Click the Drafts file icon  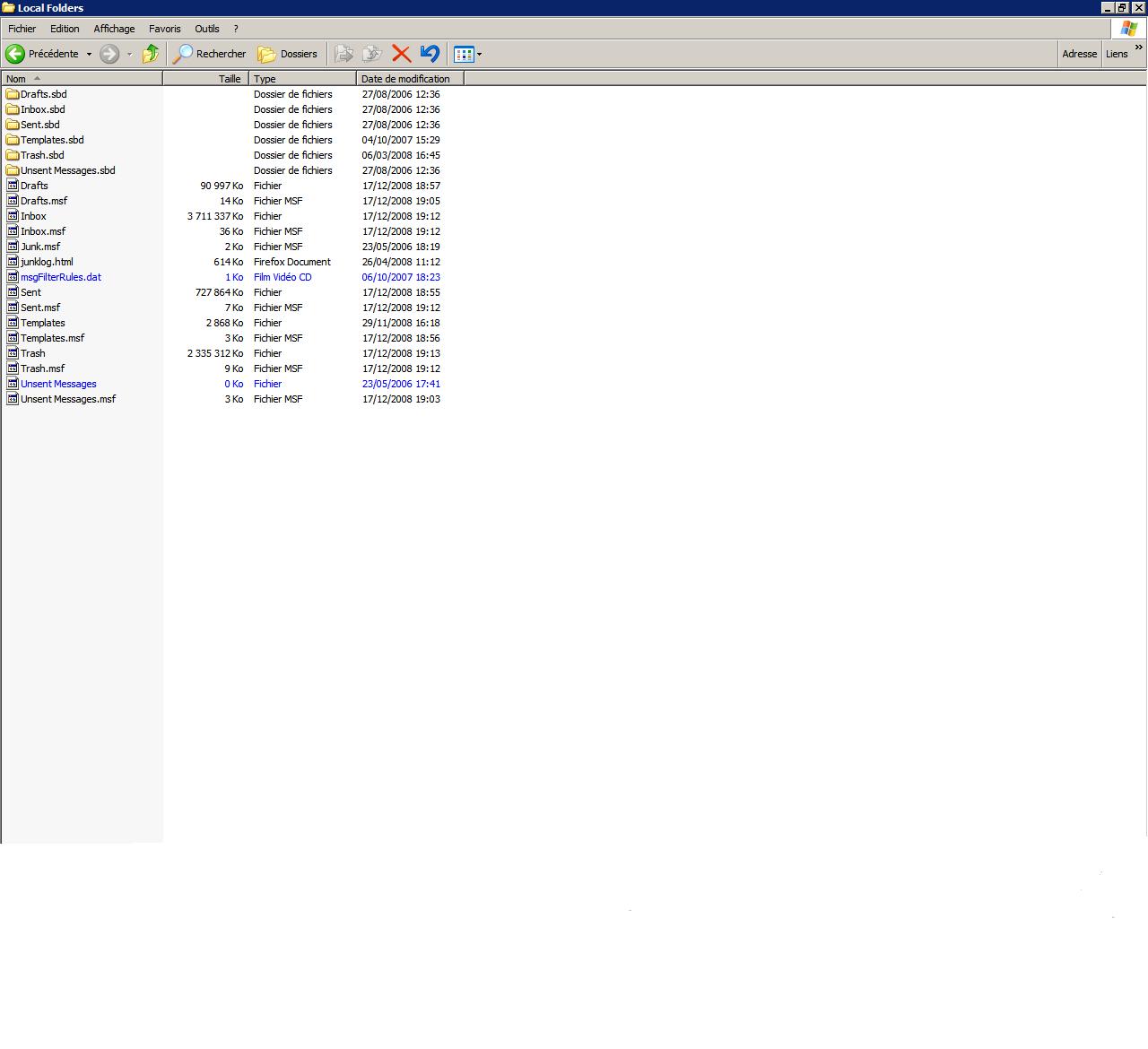pyautogui.click(x=13, y=186)
